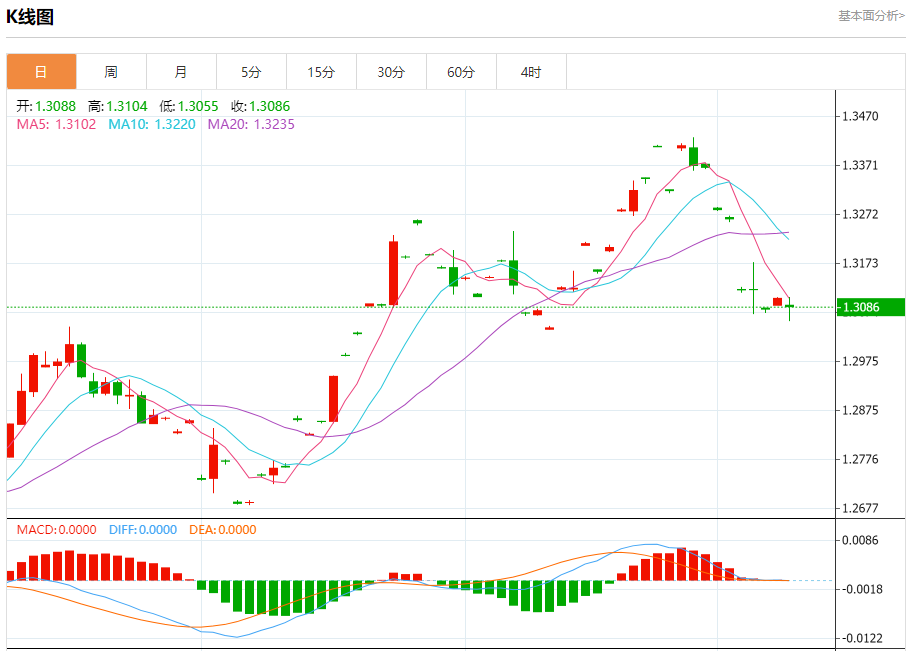Viewport: 910px width, 651px height.
Task: Click the MA10: 1.3220 indicator label
Action: click(x=152, y=124)
